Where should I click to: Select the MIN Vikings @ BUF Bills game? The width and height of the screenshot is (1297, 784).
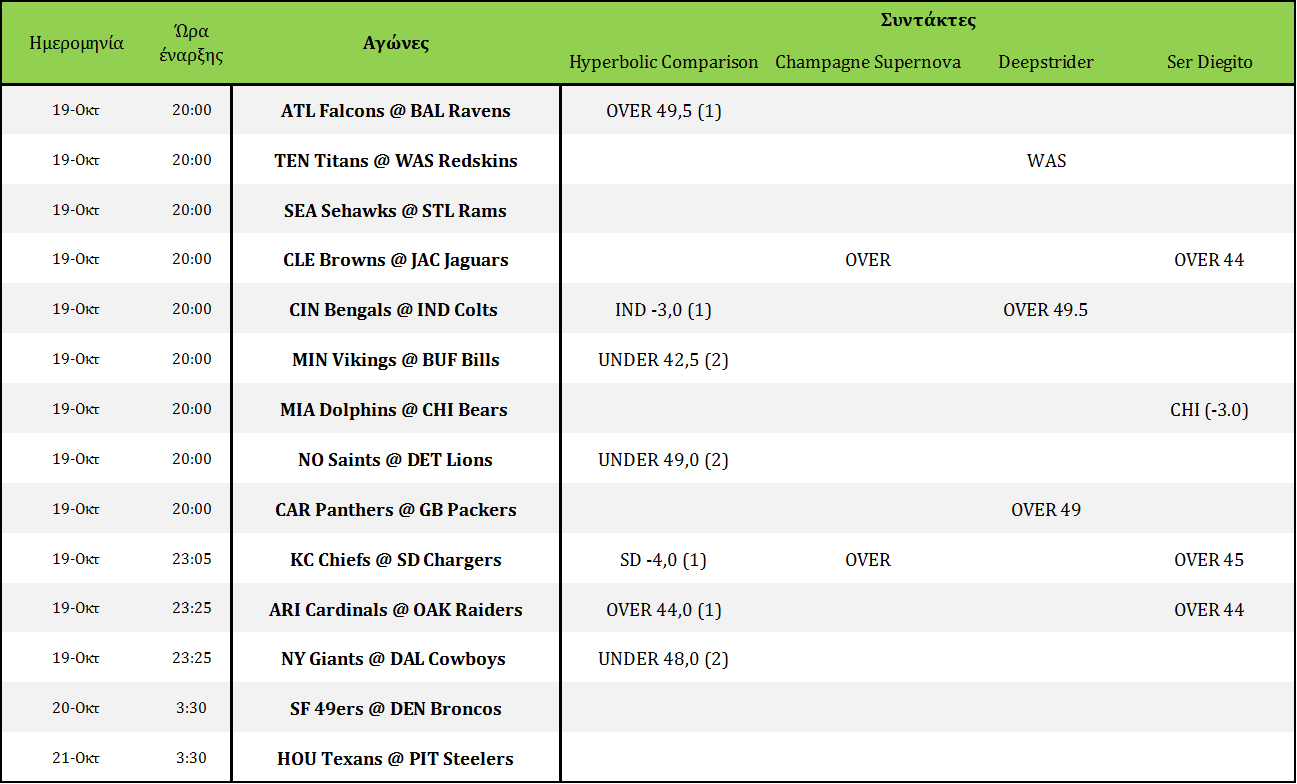click(396, 360)
